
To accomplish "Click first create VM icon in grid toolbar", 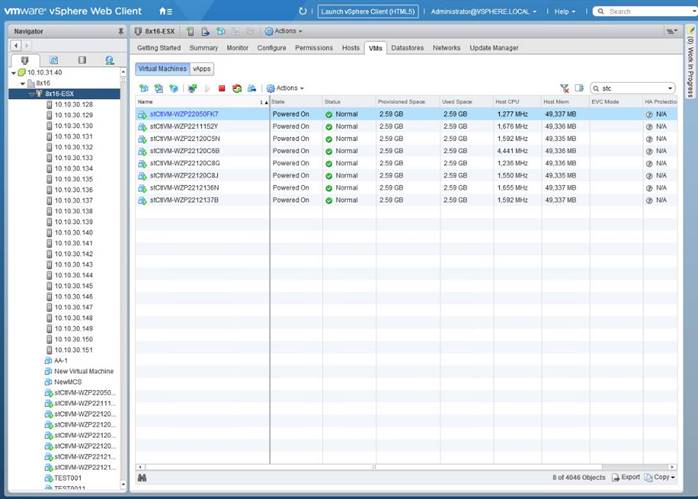I will 144,88.
